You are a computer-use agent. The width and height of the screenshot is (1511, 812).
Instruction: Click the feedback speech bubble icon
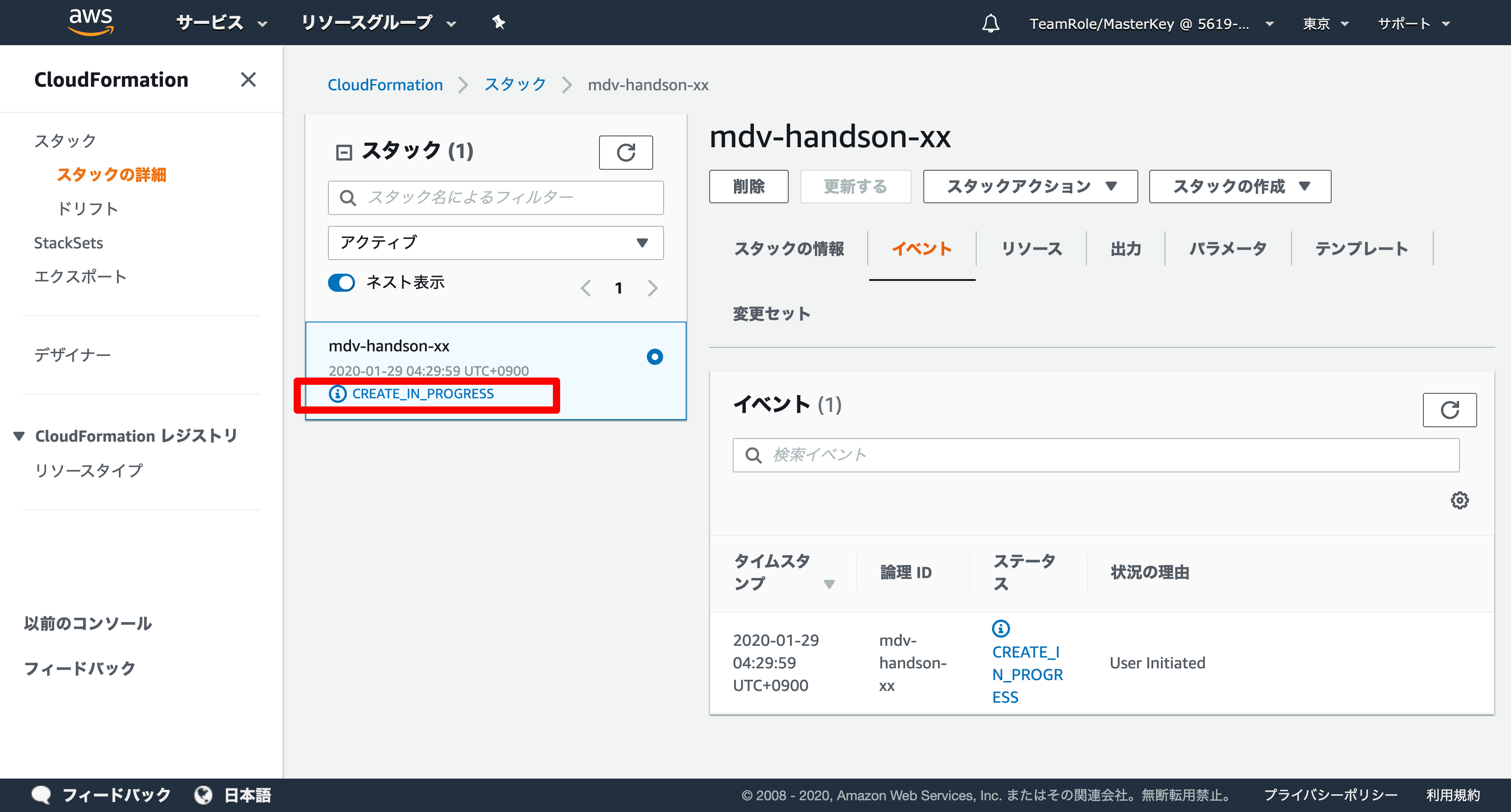click(41, 795)
